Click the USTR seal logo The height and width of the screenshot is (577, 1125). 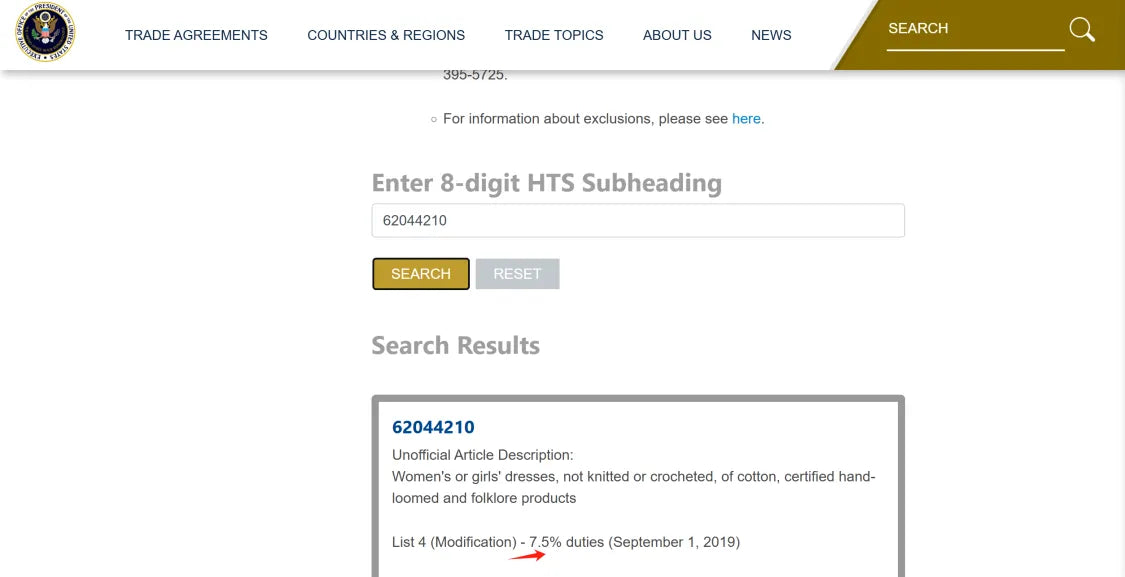tap(45, 32)
